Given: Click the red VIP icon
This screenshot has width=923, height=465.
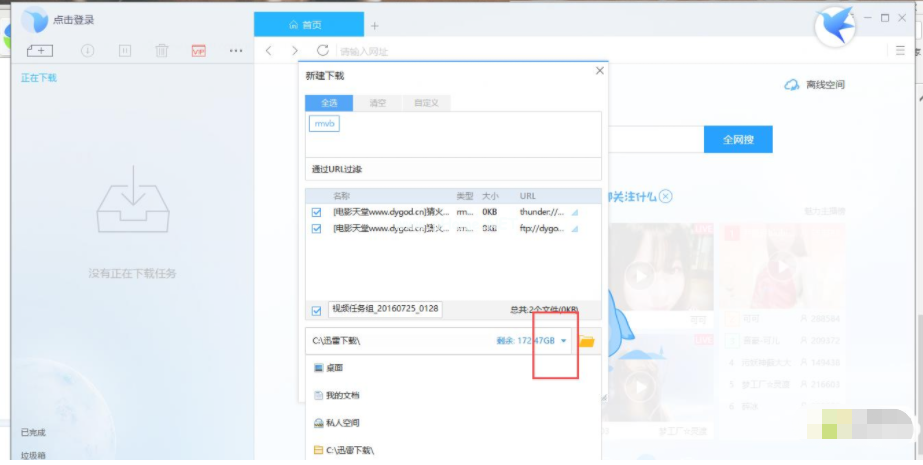Looking at the screenshot, I should (198, 50).
